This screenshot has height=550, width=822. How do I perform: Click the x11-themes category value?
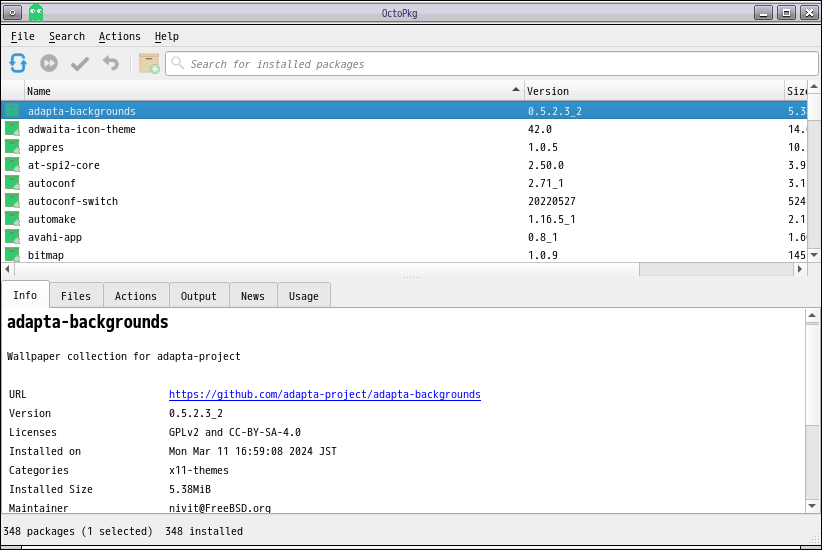tap(199, 470)
